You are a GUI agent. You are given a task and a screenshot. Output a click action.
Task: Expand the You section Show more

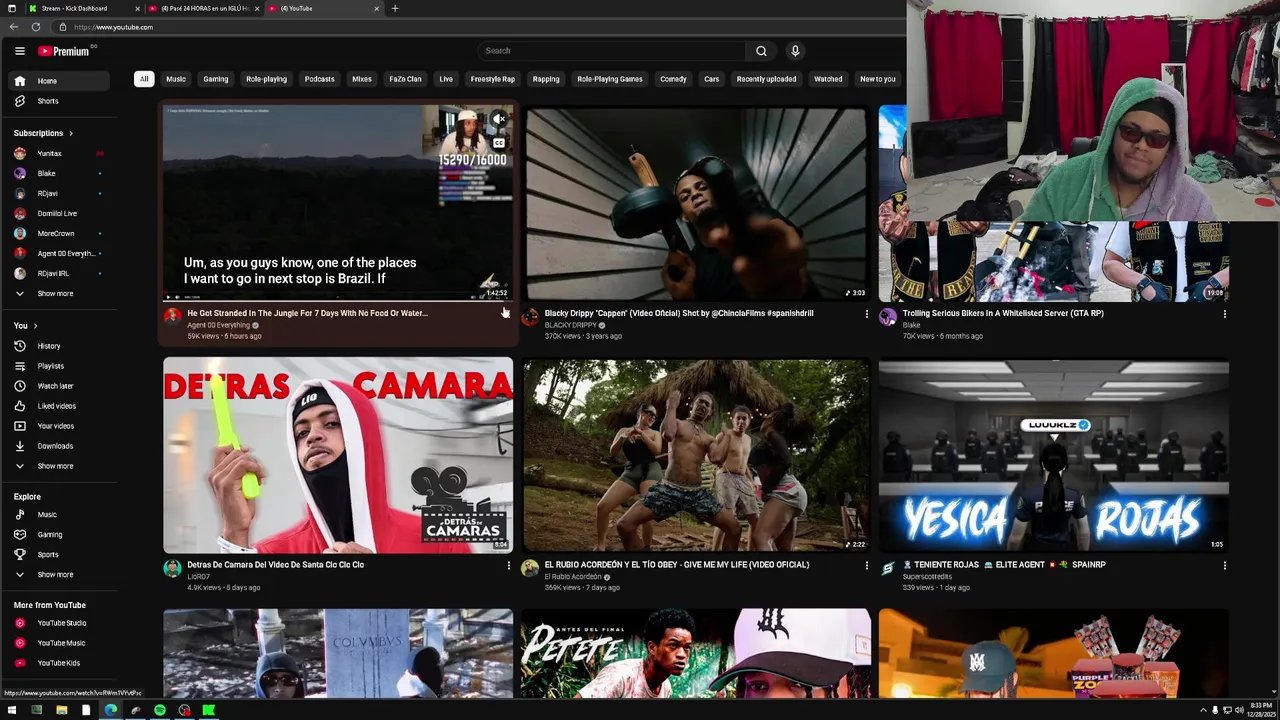click(60, 466)
